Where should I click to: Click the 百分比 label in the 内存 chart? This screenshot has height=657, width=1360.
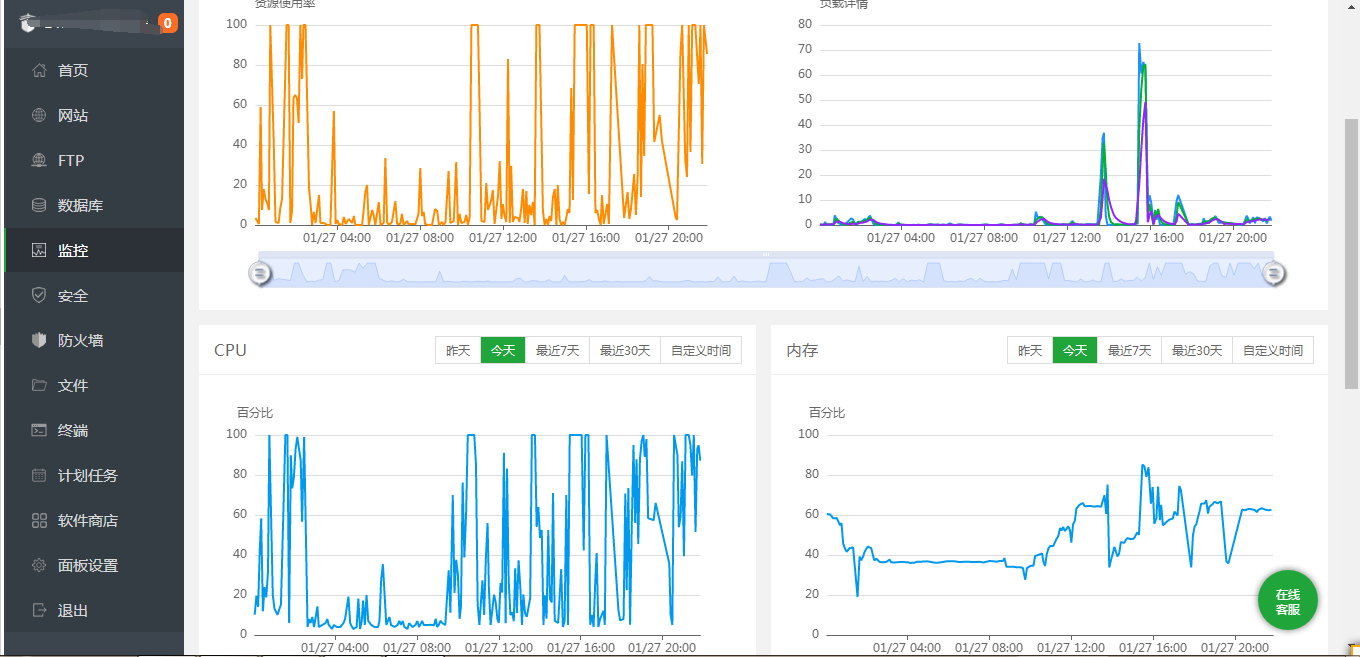826,412
